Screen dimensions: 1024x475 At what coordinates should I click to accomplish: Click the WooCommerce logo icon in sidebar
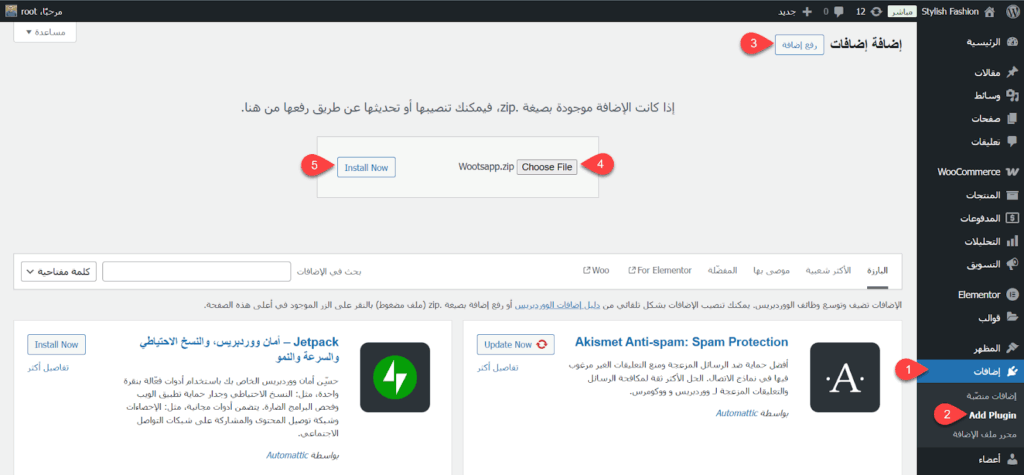click(1012, 172)
